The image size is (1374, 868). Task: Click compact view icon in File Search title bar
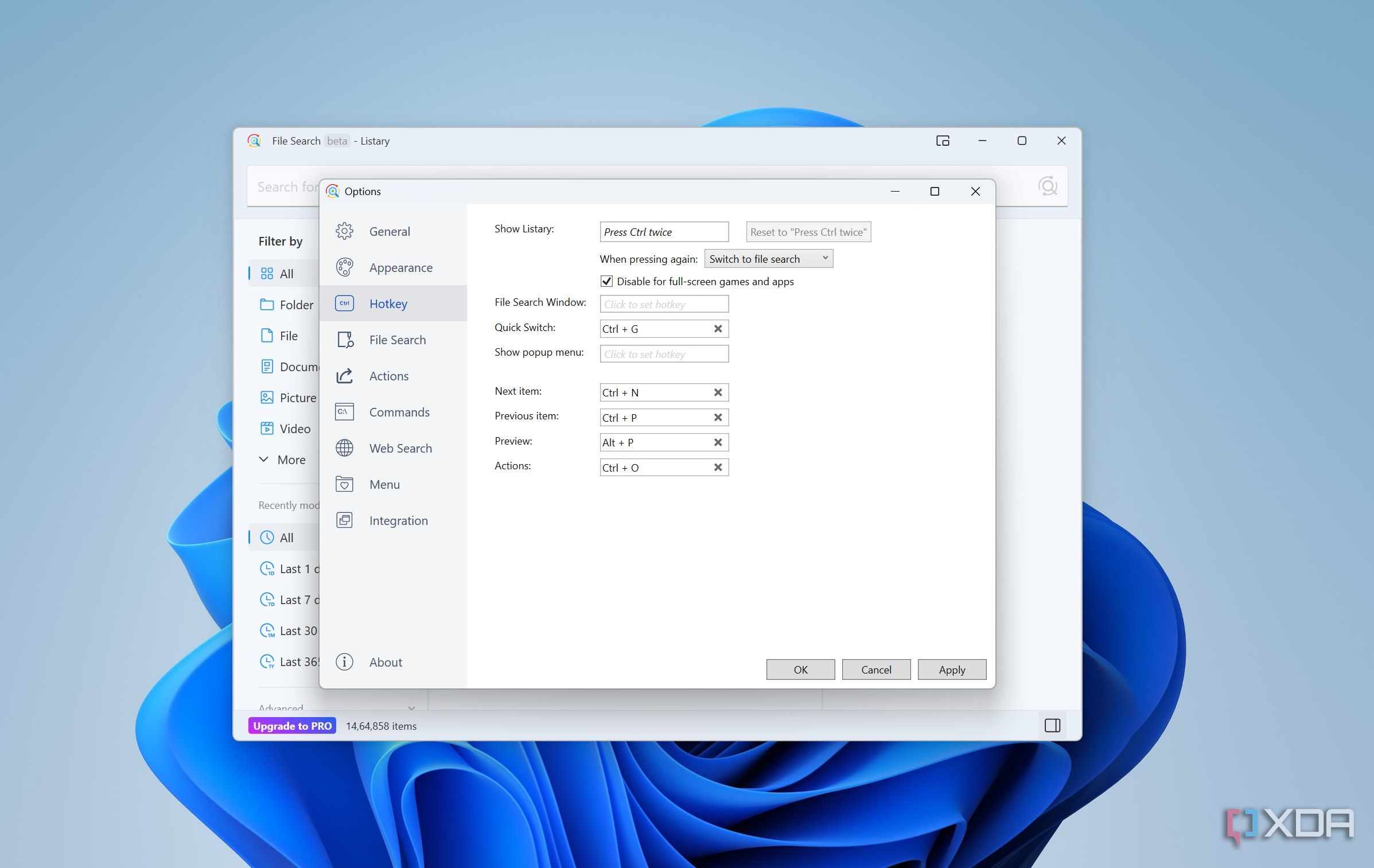pyautogui.click(x=943, y=141)
